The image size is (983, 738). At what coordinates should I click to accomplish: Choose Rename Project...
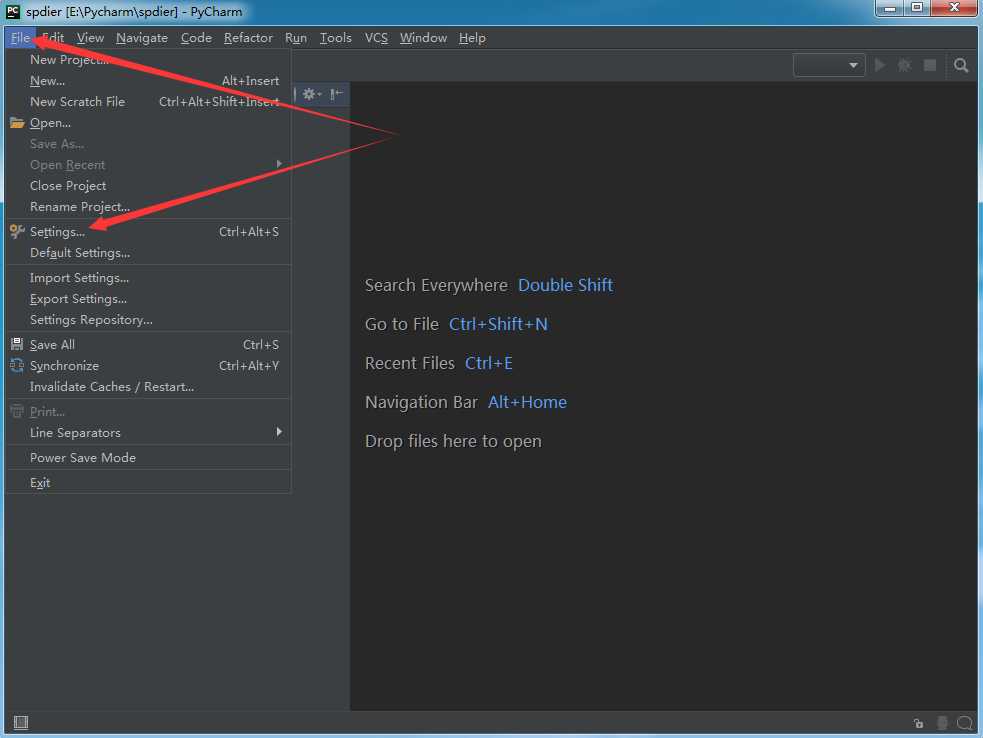(x=148, y=206)
